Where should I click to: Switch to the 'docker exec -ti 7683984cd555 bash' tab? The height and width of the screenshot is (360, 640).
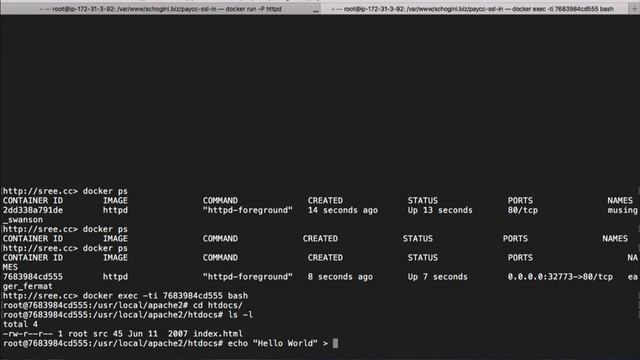coord(475,9)
